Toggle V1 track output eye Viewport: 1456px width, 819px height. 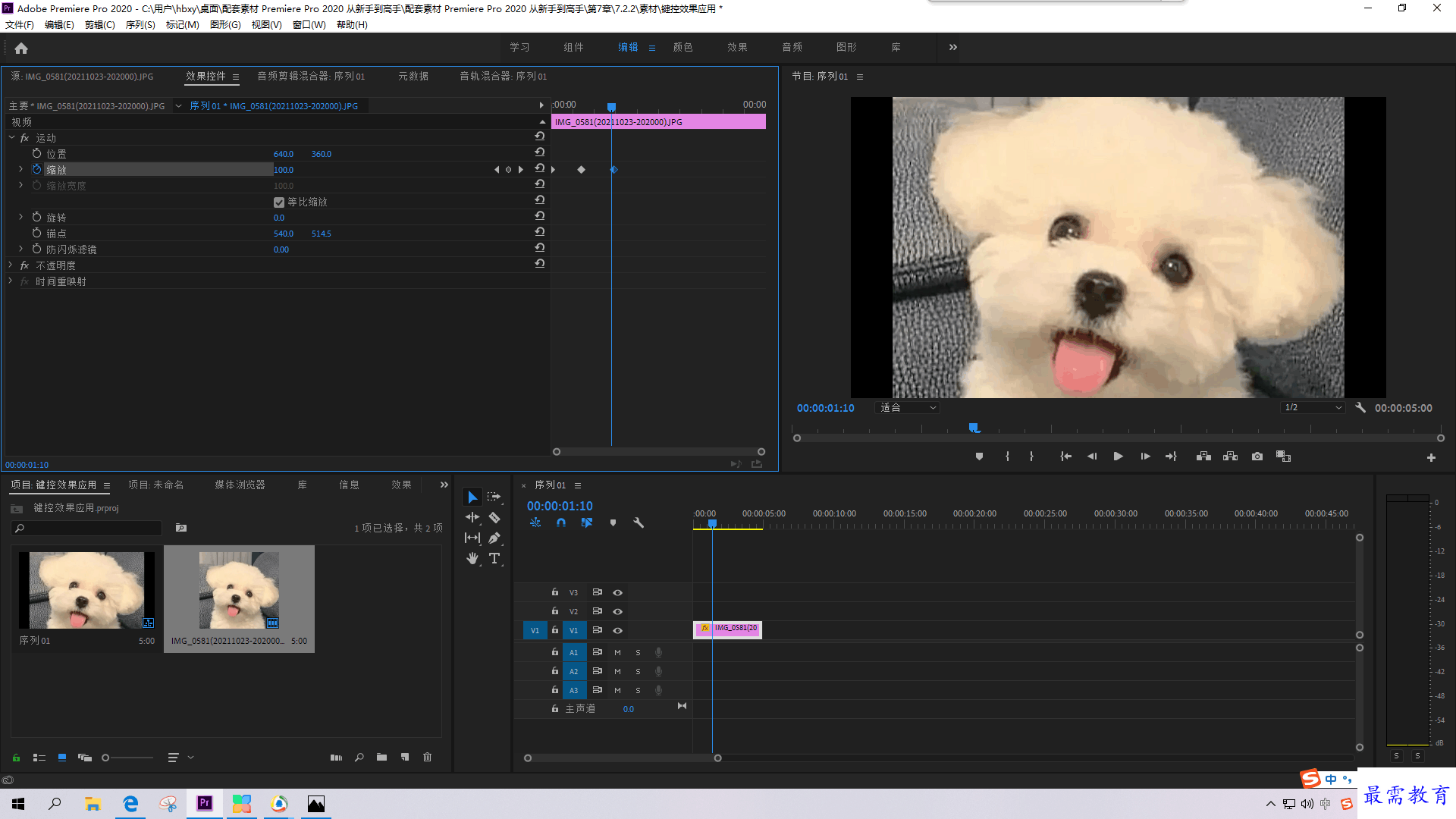click(x=617, y=630)
